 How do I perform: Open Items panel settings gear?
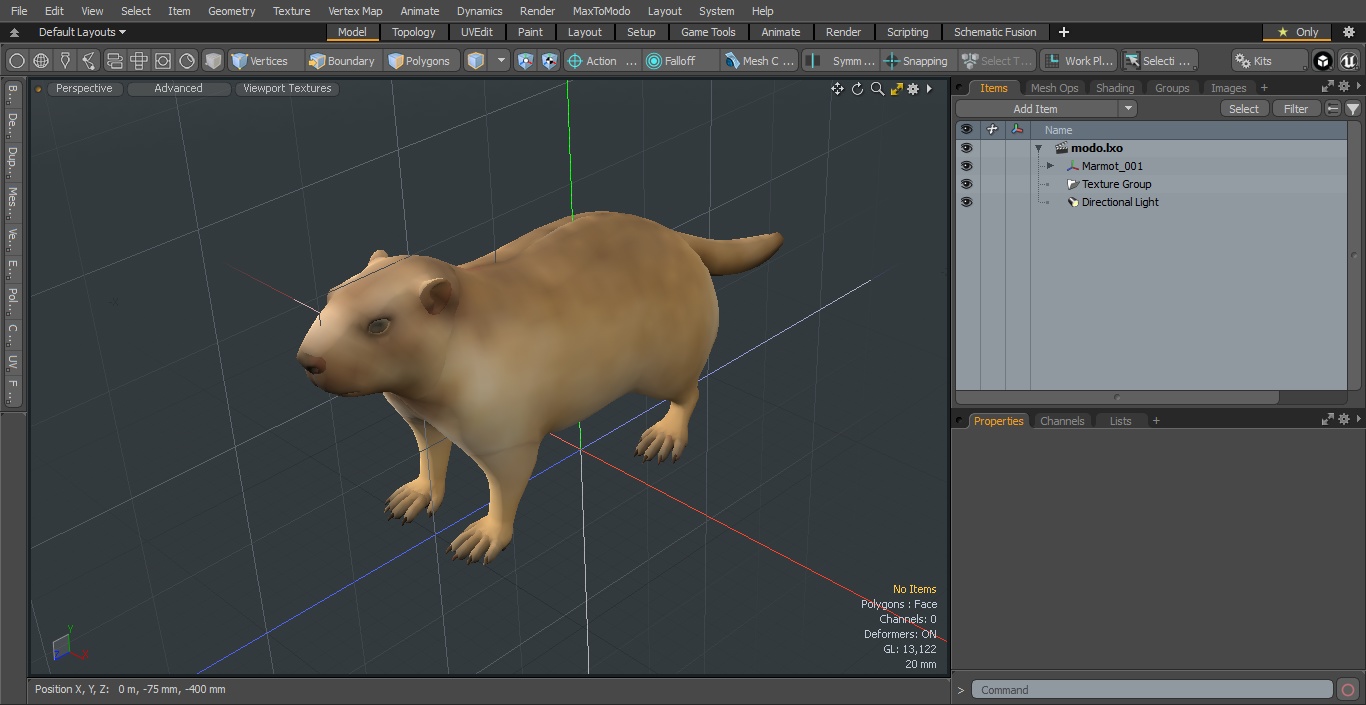tap(1343, 87)
